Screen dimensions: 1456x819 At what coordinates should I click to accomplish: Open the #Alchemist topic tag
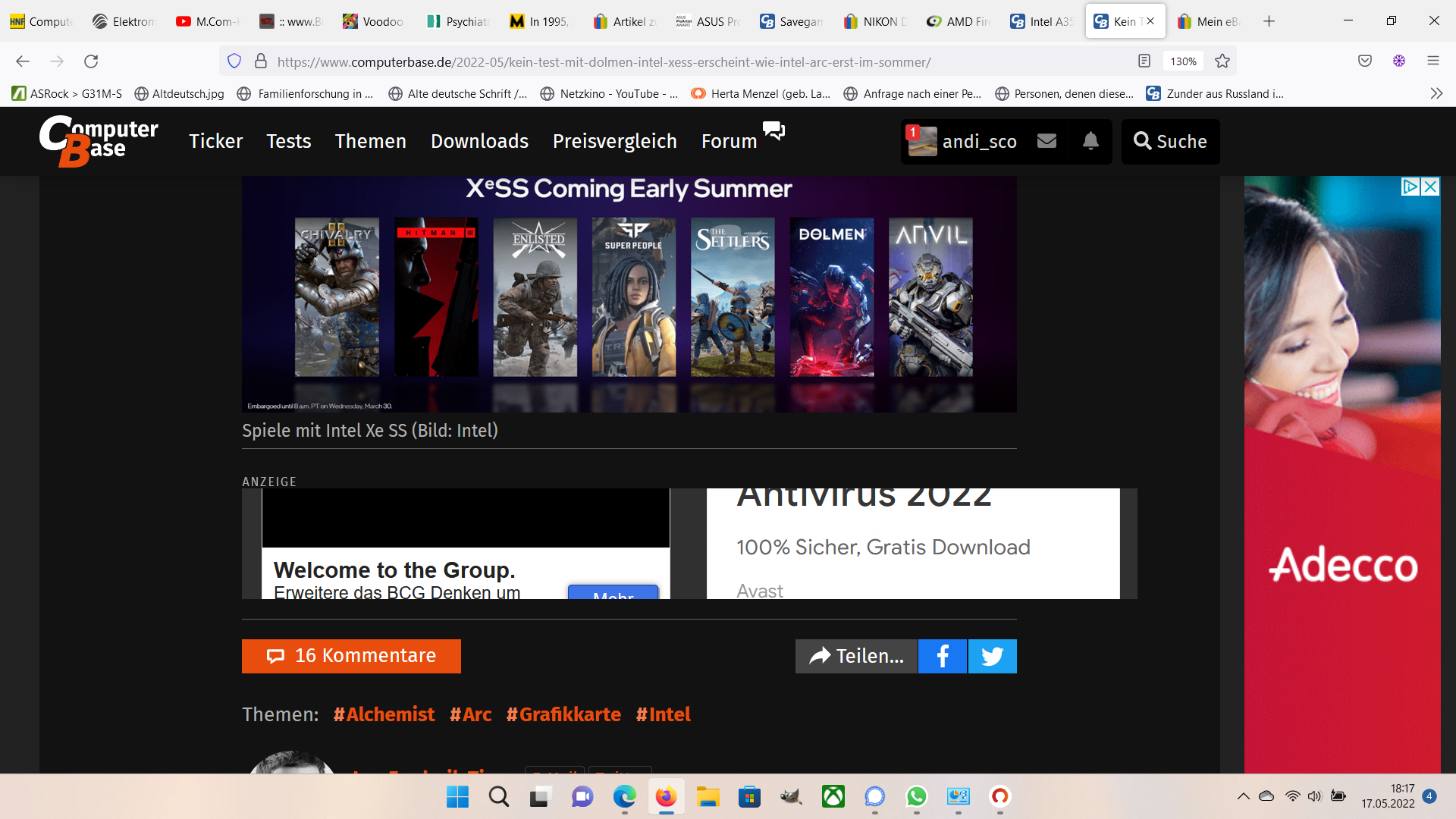point(384,715)
